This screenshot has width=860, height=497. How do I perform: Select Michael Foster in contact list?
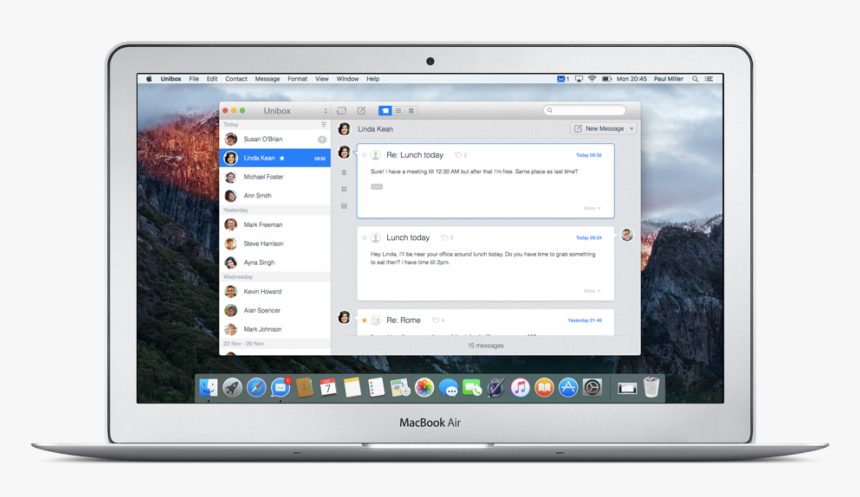[x=275, y=177]
